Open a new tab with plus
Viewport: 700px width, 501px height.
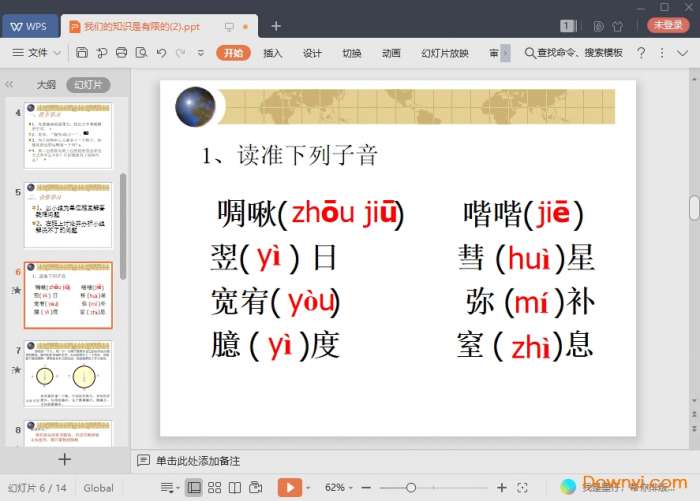[276, 26]
